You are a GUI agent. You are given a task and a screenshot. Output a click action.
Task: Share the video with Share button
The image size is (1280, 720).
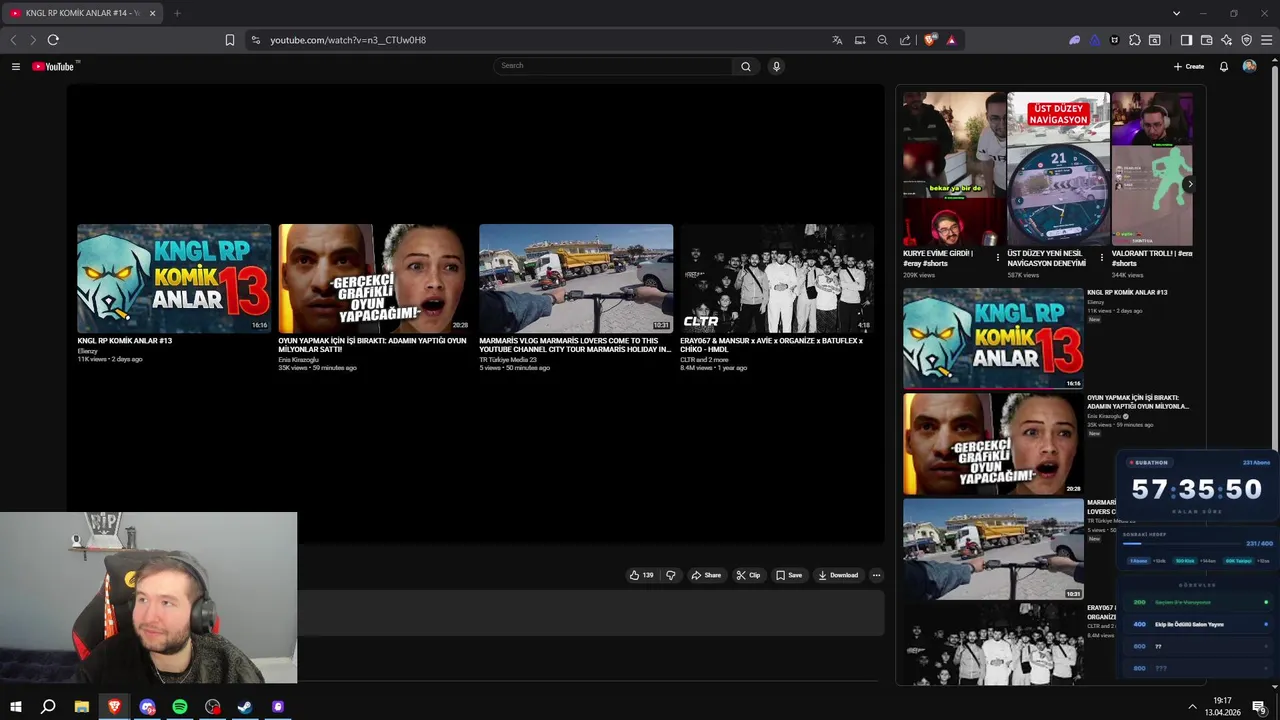click(x=706, y=575)
